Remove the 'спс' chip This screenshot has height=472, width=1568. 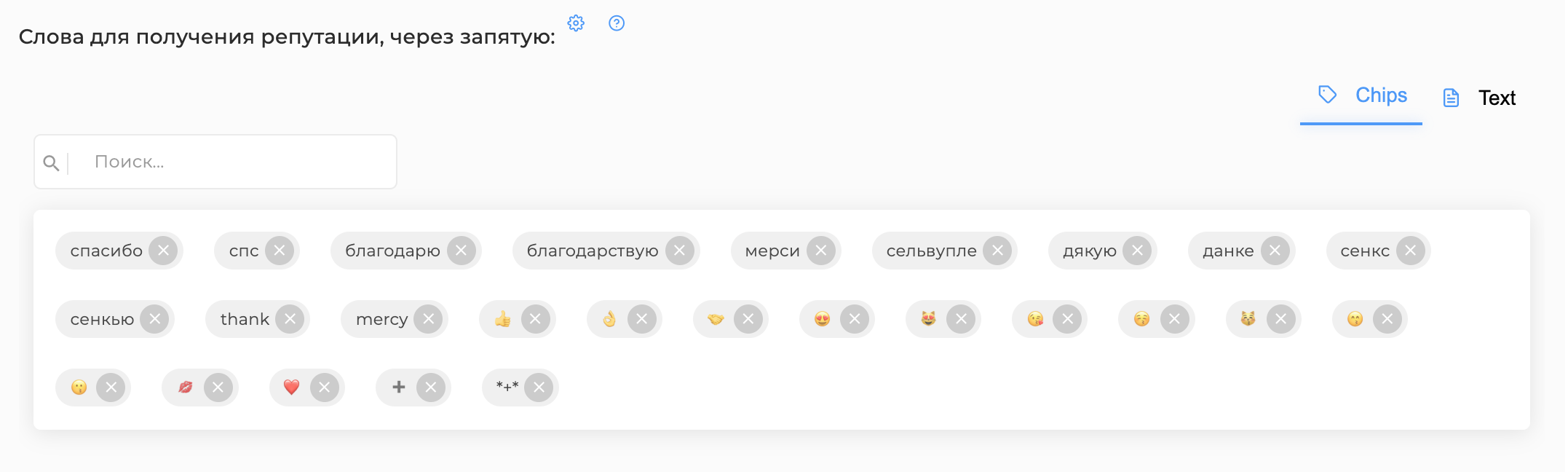(x=280, y=251)
